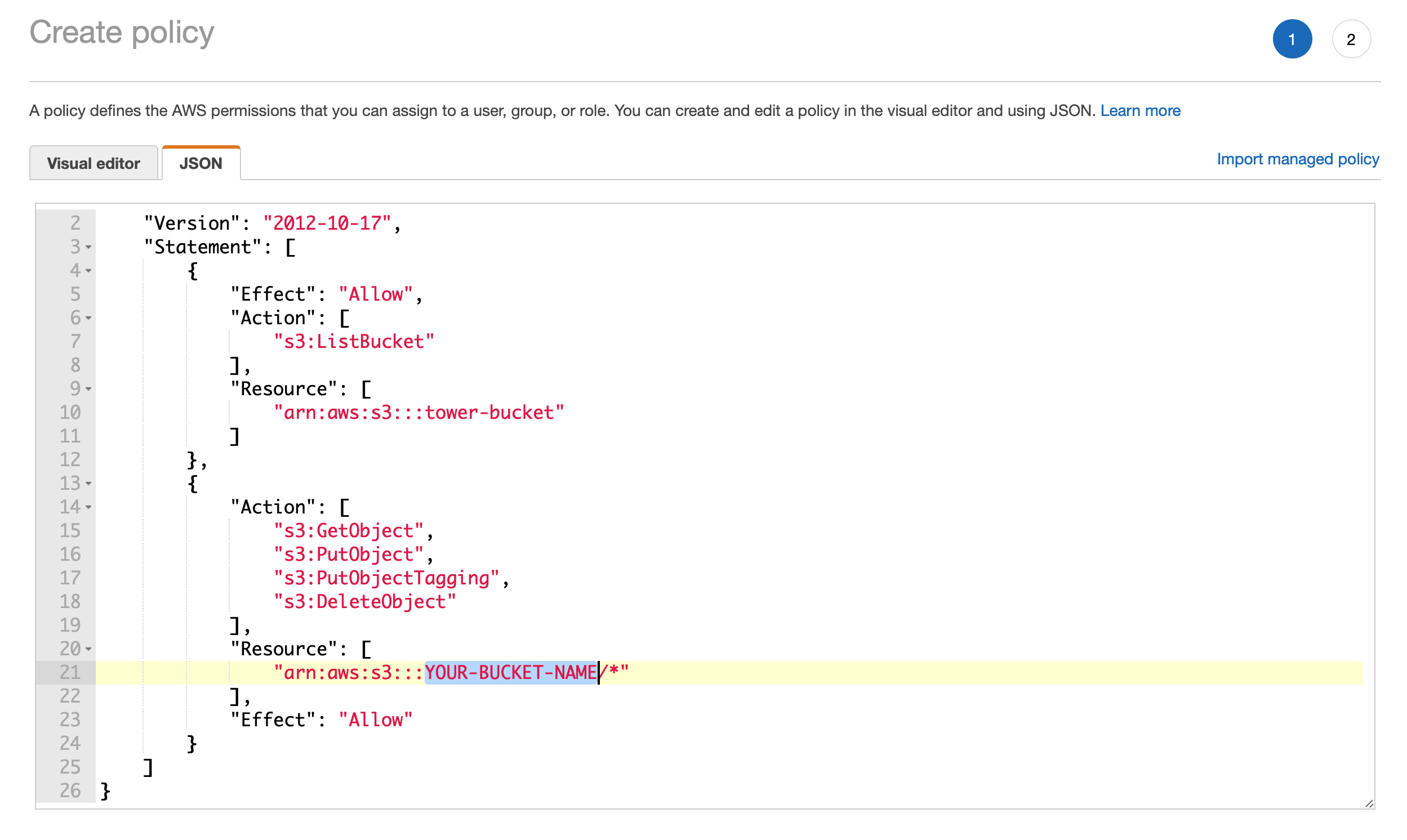Image resolution: width=1407 pixels, height=840 pixels.
Task: Click the s3:ListBucket action string
Action: click(x=354, y=342)
